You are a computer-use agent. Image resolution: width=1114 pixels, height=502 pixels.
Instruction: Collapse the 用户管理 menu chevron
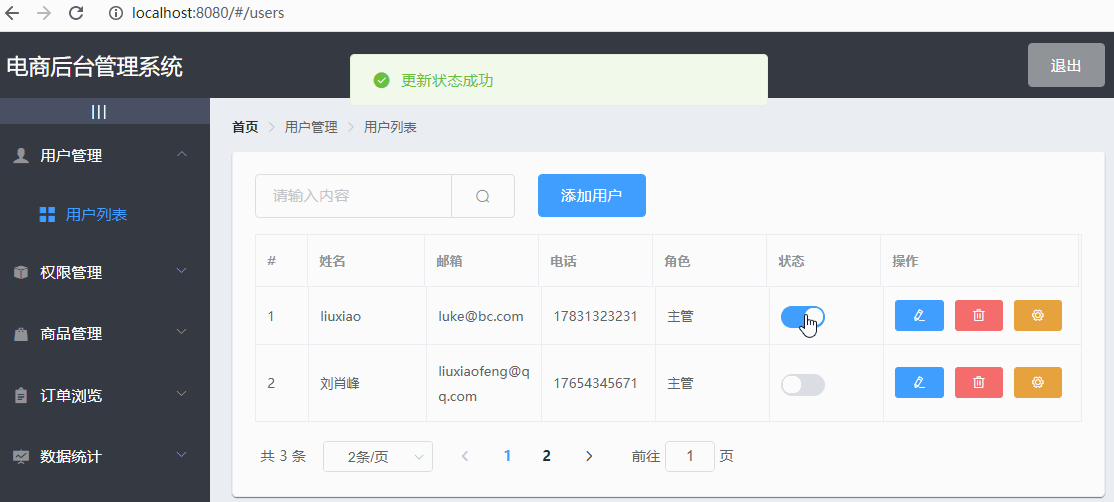tap(182, 154)
